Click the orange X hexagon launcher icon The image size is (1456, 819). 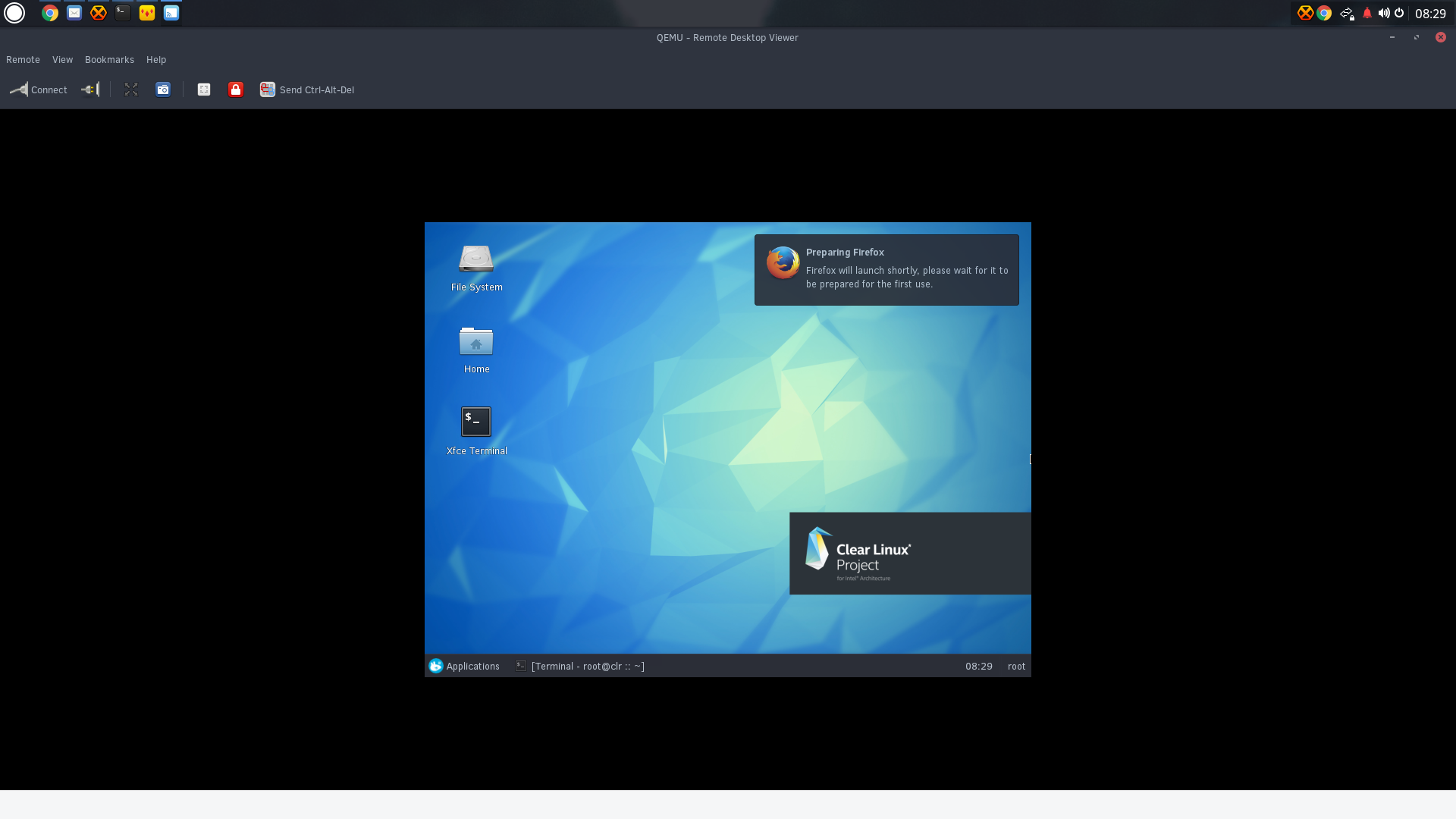99,13
